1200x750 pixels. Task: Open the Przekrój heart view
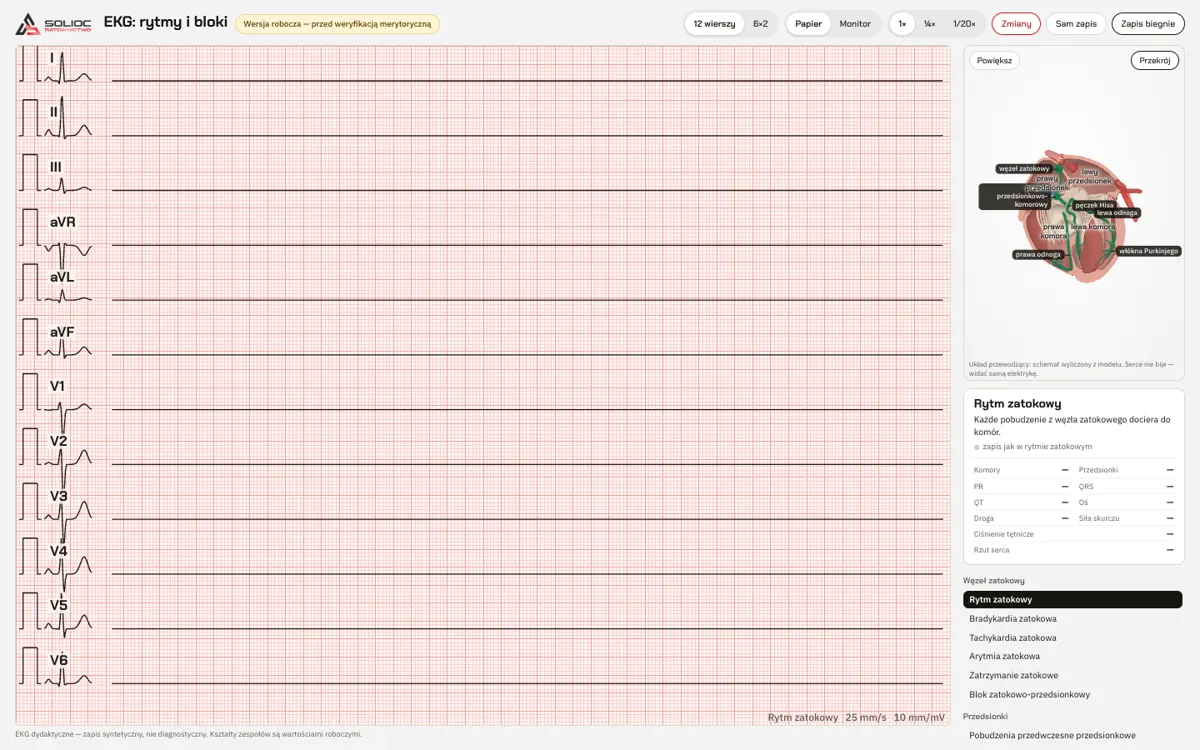tap(1155, 61)
